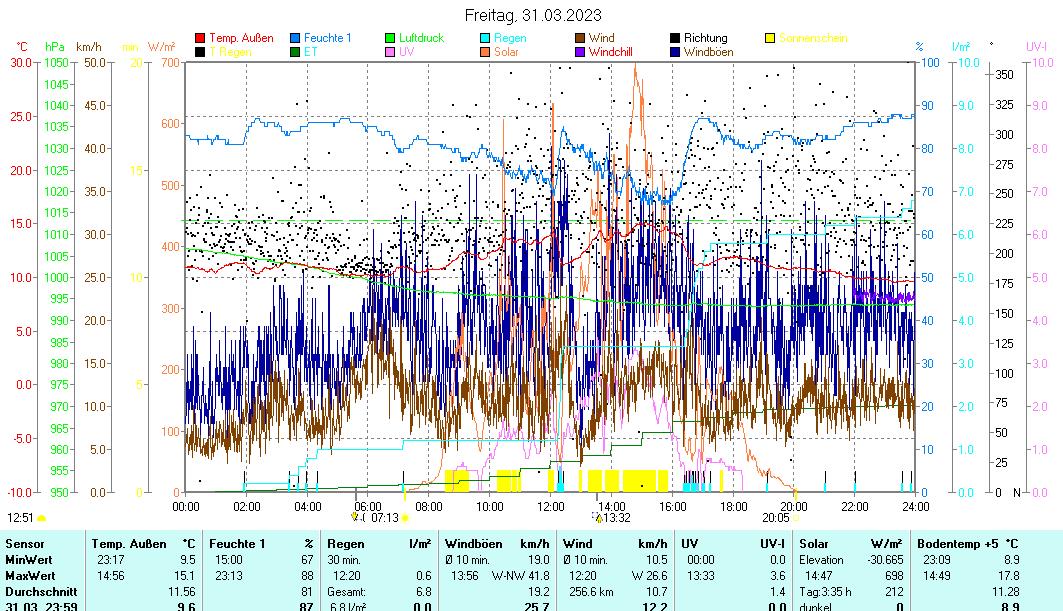Click the purple Windchill legend swatch
1063x611 pixels.
580,52
